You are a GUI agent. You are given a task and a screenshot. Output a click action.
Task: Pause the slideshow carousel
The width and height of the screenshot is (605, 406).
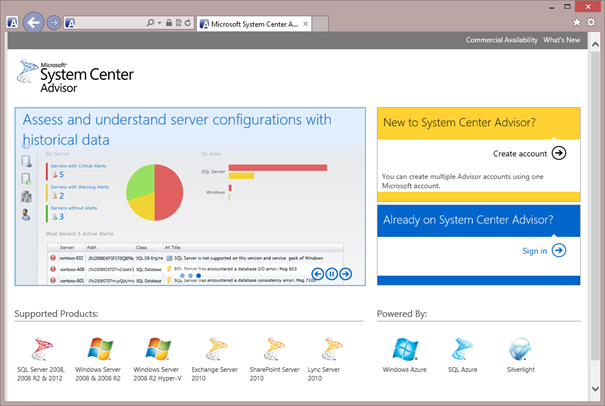331,274
